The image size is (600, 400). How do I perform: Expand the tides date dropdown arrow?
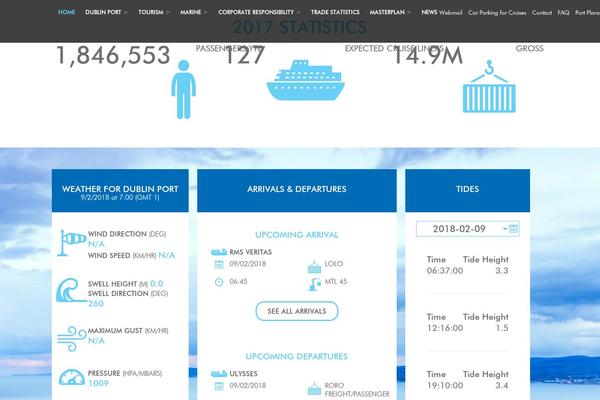(505, 229)
